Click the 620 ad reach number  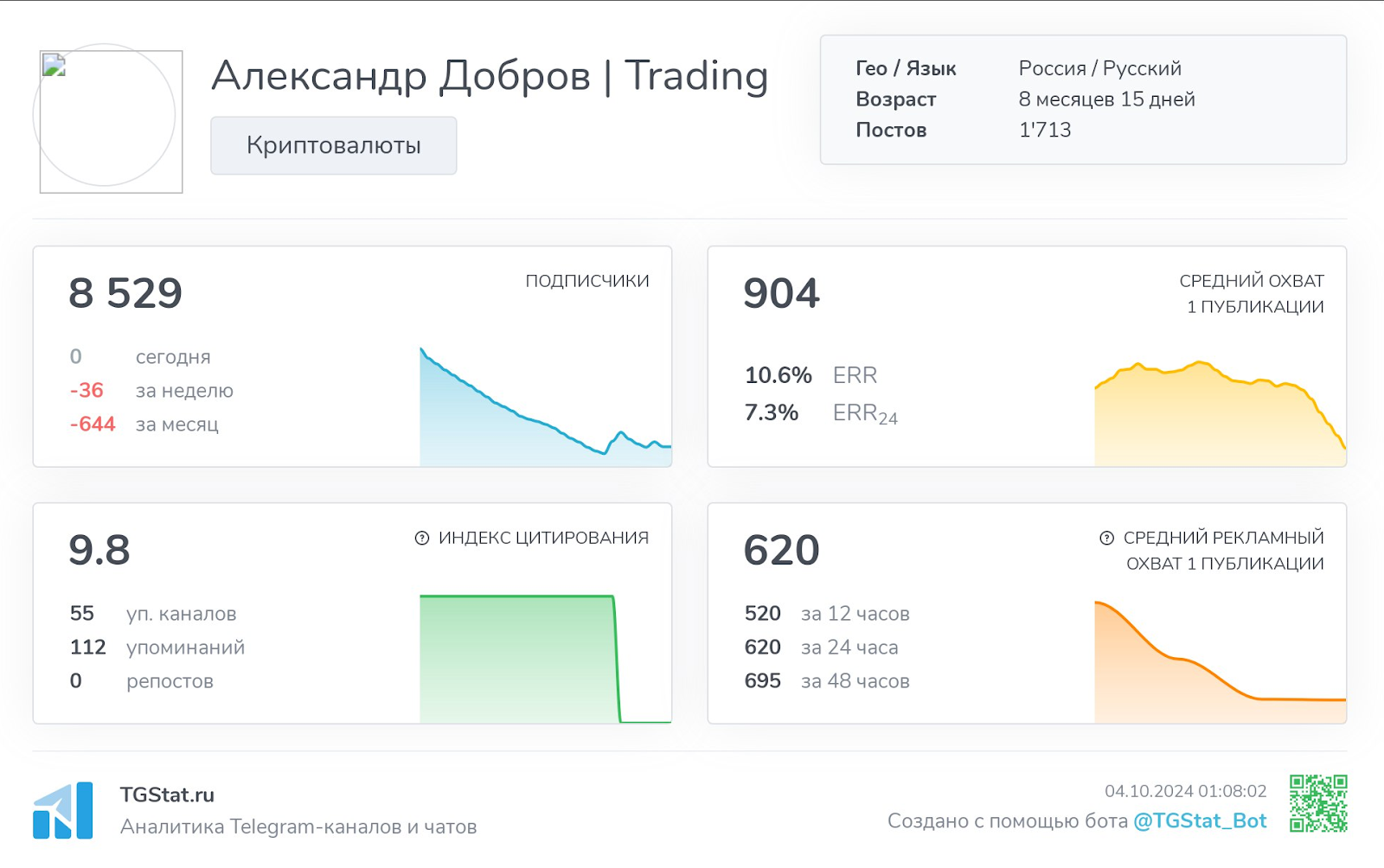coord(781,550)
